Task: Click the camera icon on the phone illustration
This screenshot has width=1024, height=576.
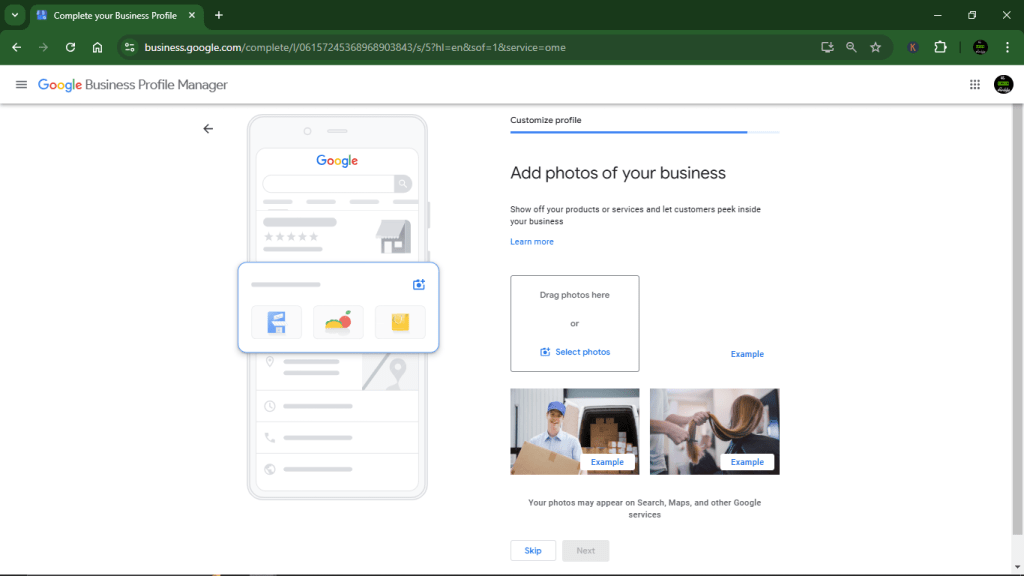Action: tap(418, 284)
